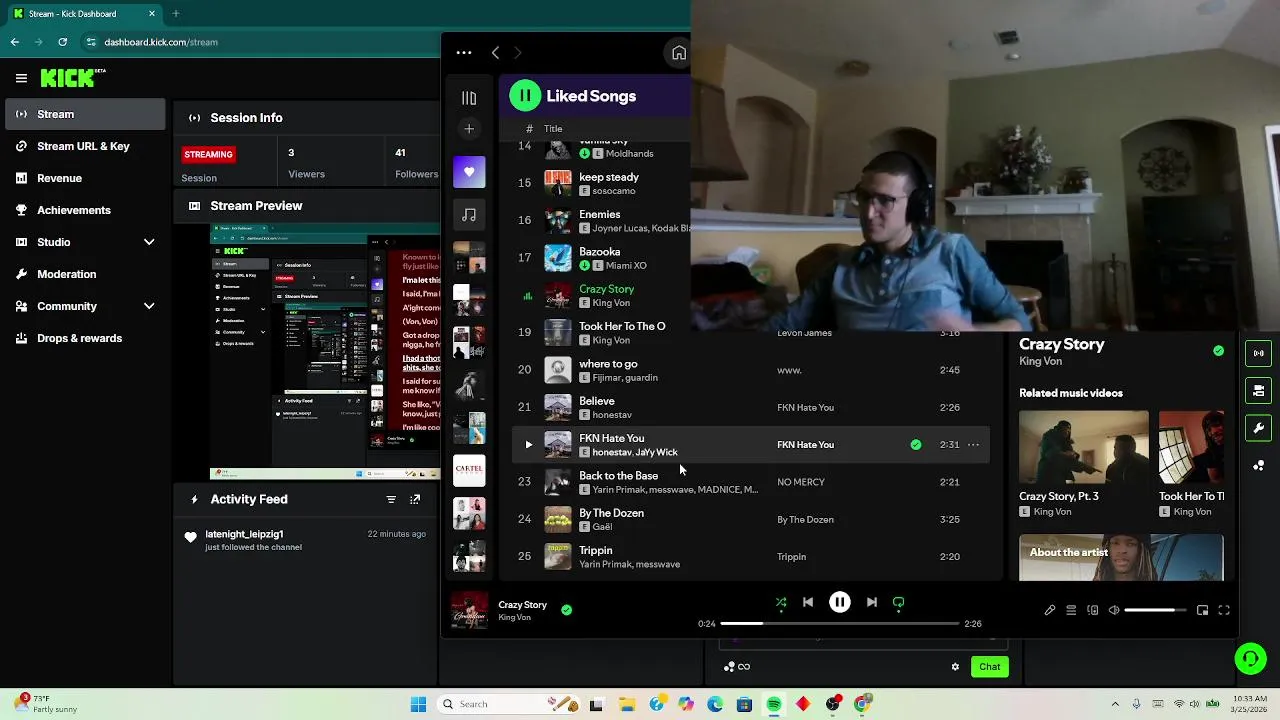Screen dimensions: 1280x720
Task: Click the green Chat button
Action: coord(989,666)
